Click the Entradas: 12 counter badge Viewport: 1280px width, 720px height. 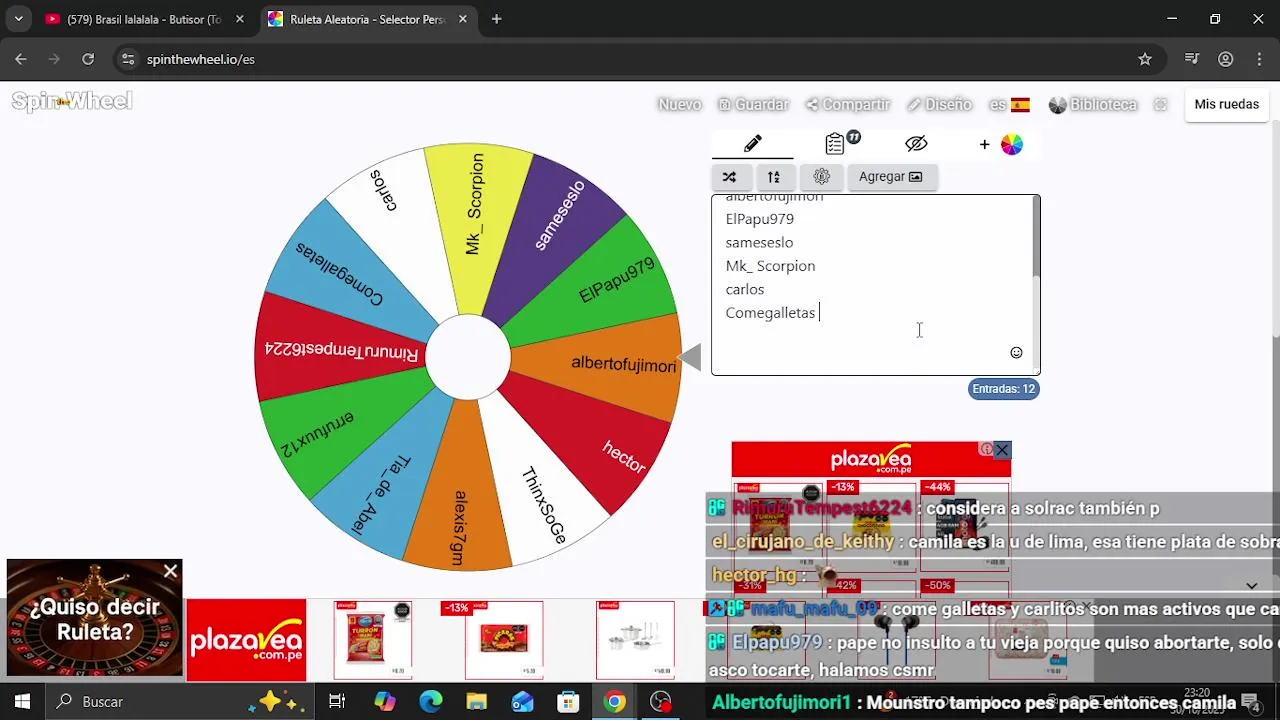pyautogui.click(x=1004, y=389)
